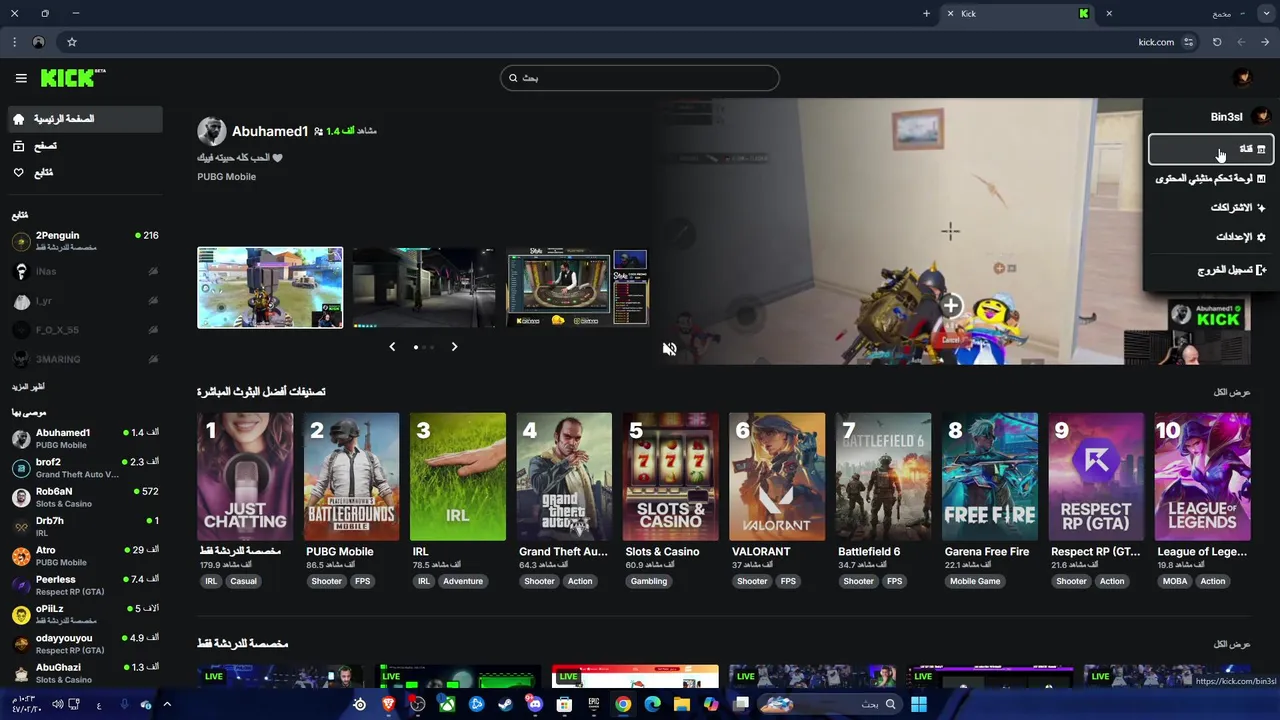Click the Gambling tag under Slots & Casino

(649, 581)
